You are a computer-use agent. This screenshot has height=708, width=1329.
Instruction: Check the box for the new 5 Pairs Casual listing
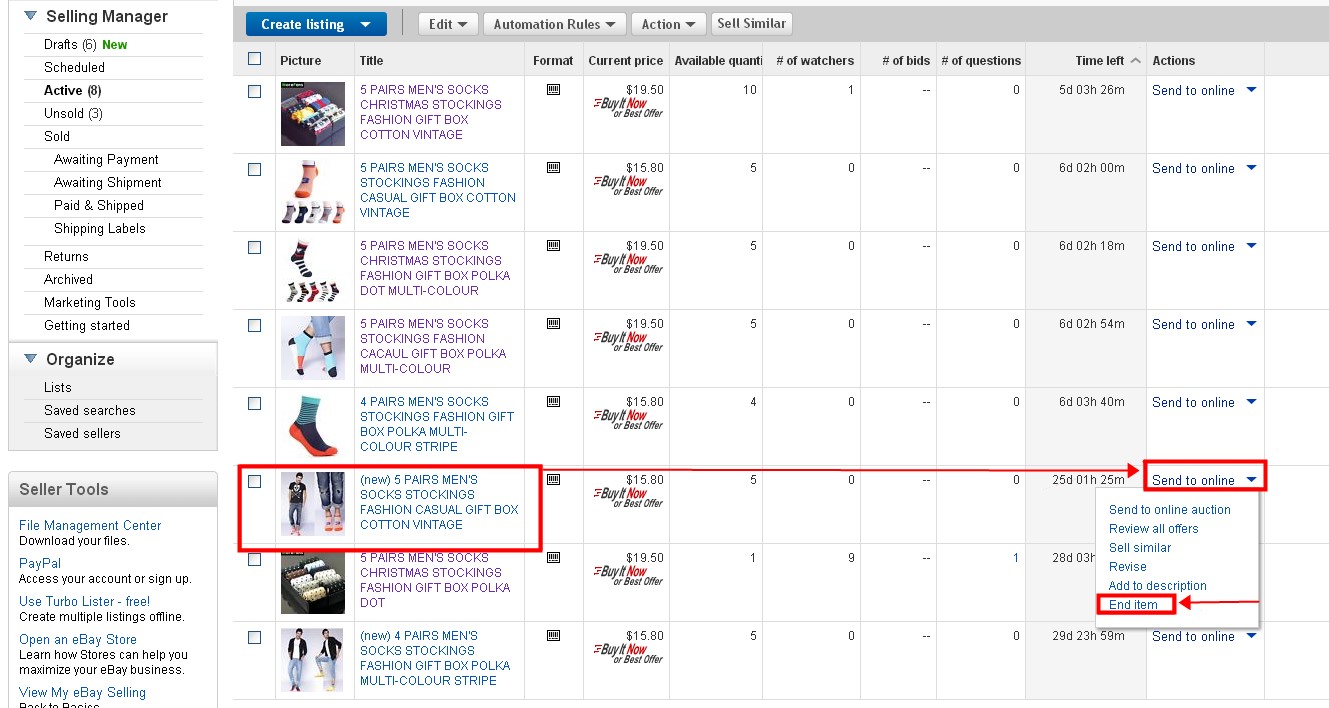pos(254,481)
